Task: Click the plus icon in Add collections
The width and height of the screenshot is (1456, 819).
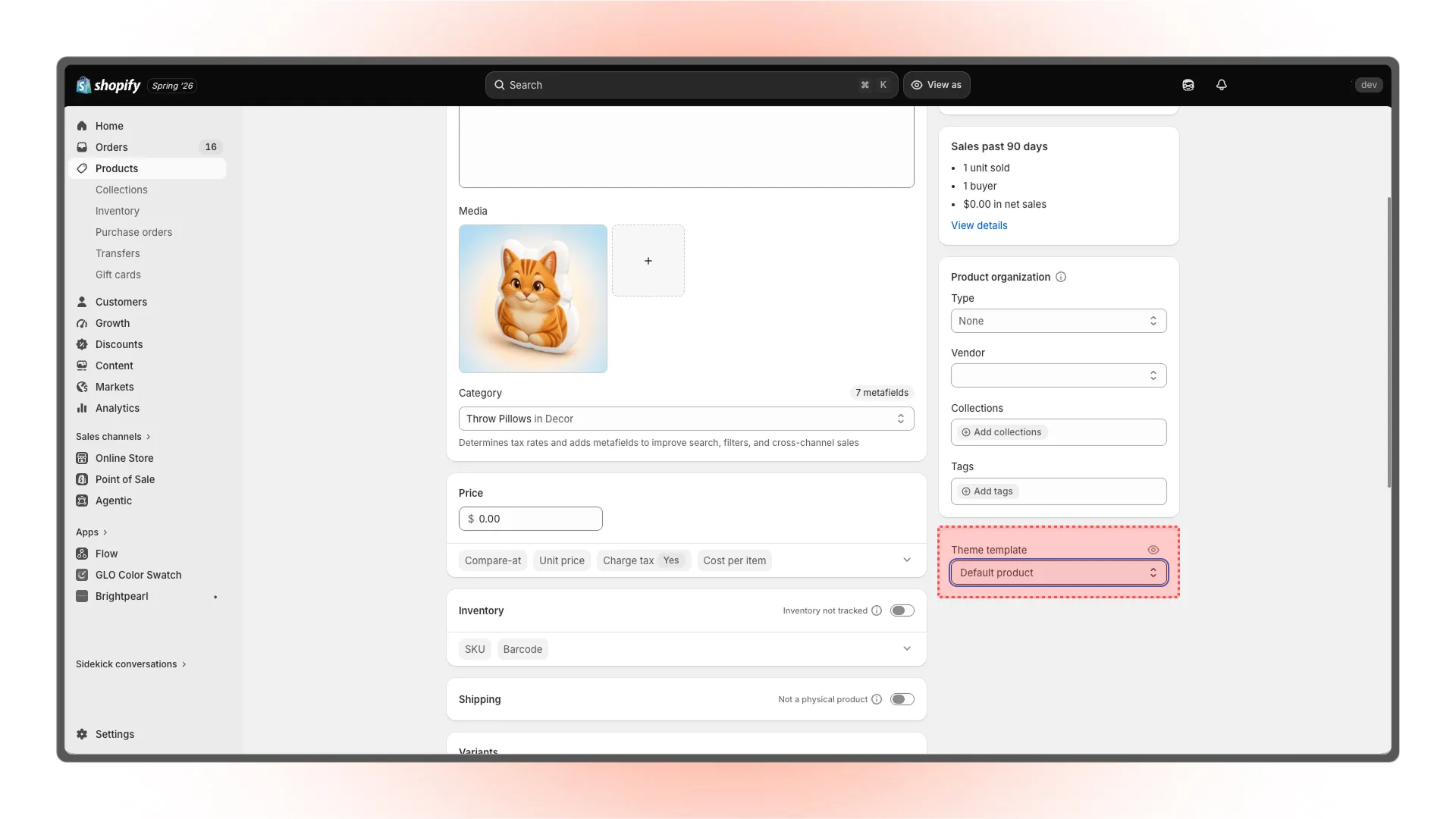Action: pyautogui.click(x=966, y=432)
